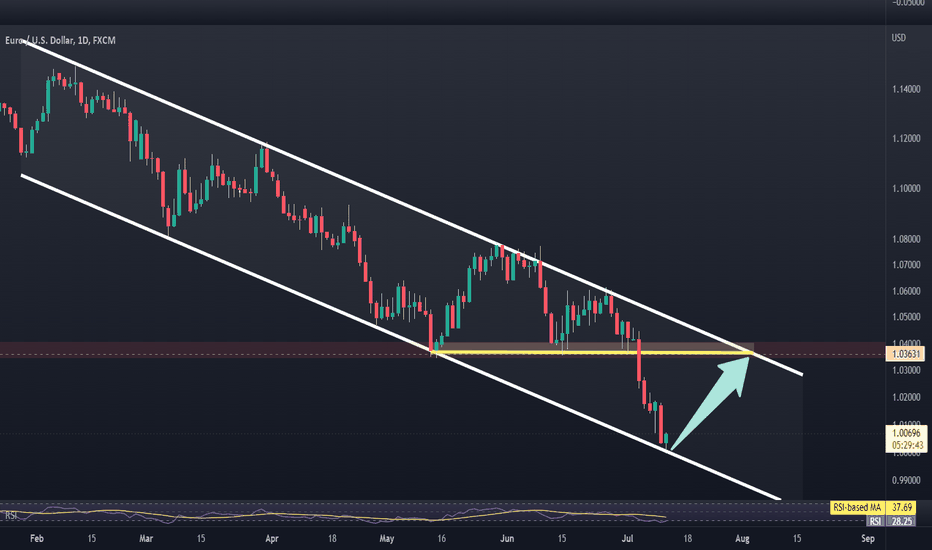
Task: Click the 0.99000 price axis label
Action: [906, 480]
